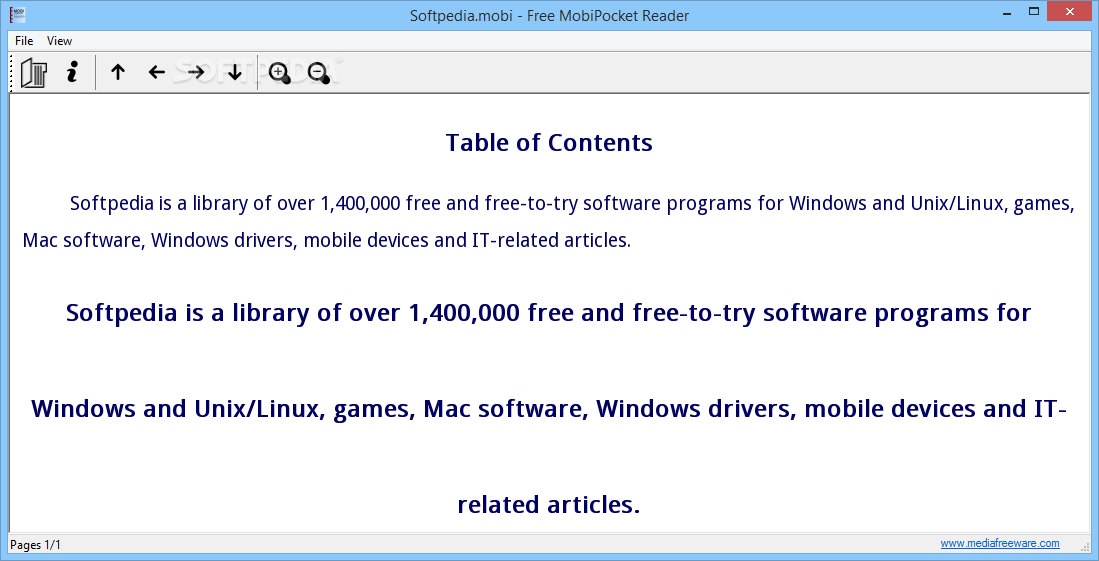Go back with the left arrow icon

click(x=156, y=72)
